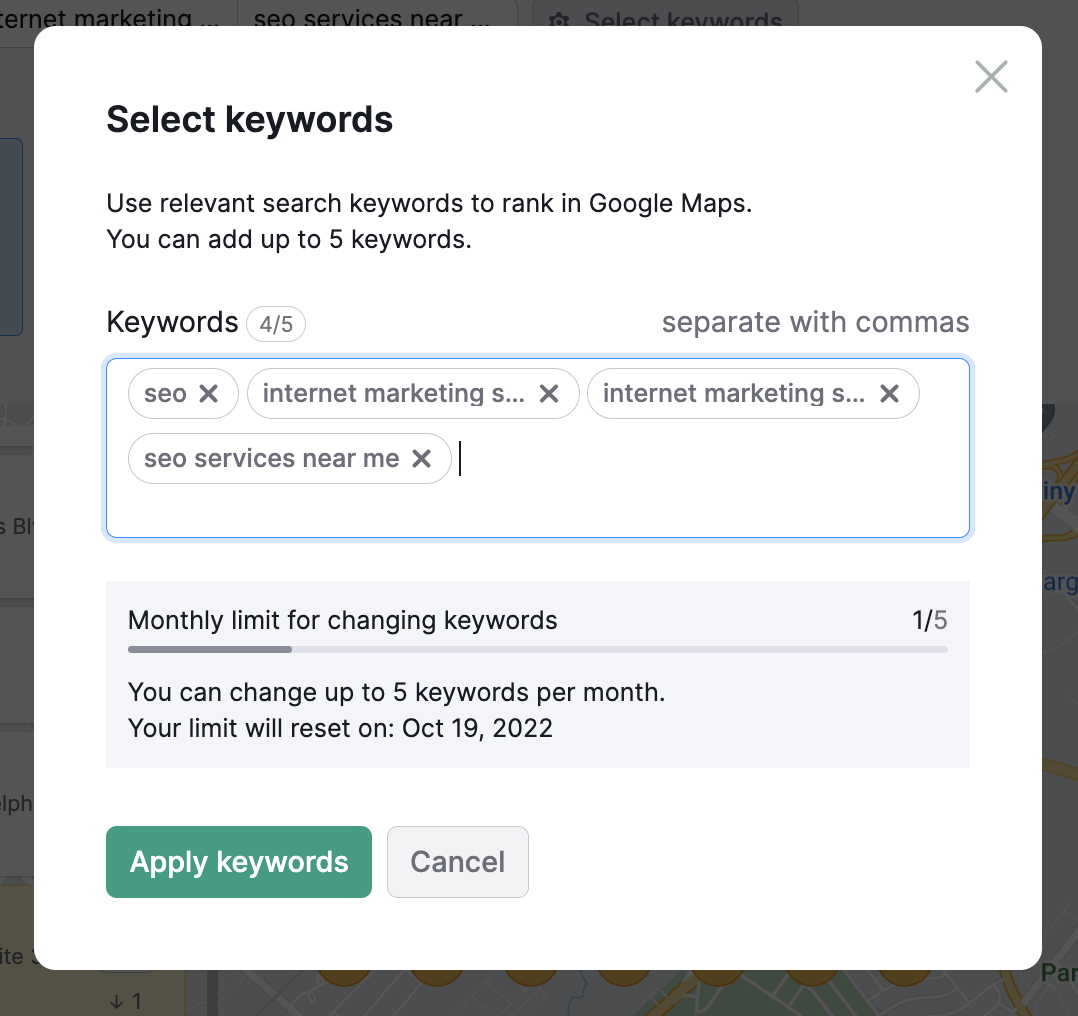This screenshot has width=1078, height=1016.
Task: Remove the second 'internet marketing s...' tag
Action: click(x=889, y=393)
